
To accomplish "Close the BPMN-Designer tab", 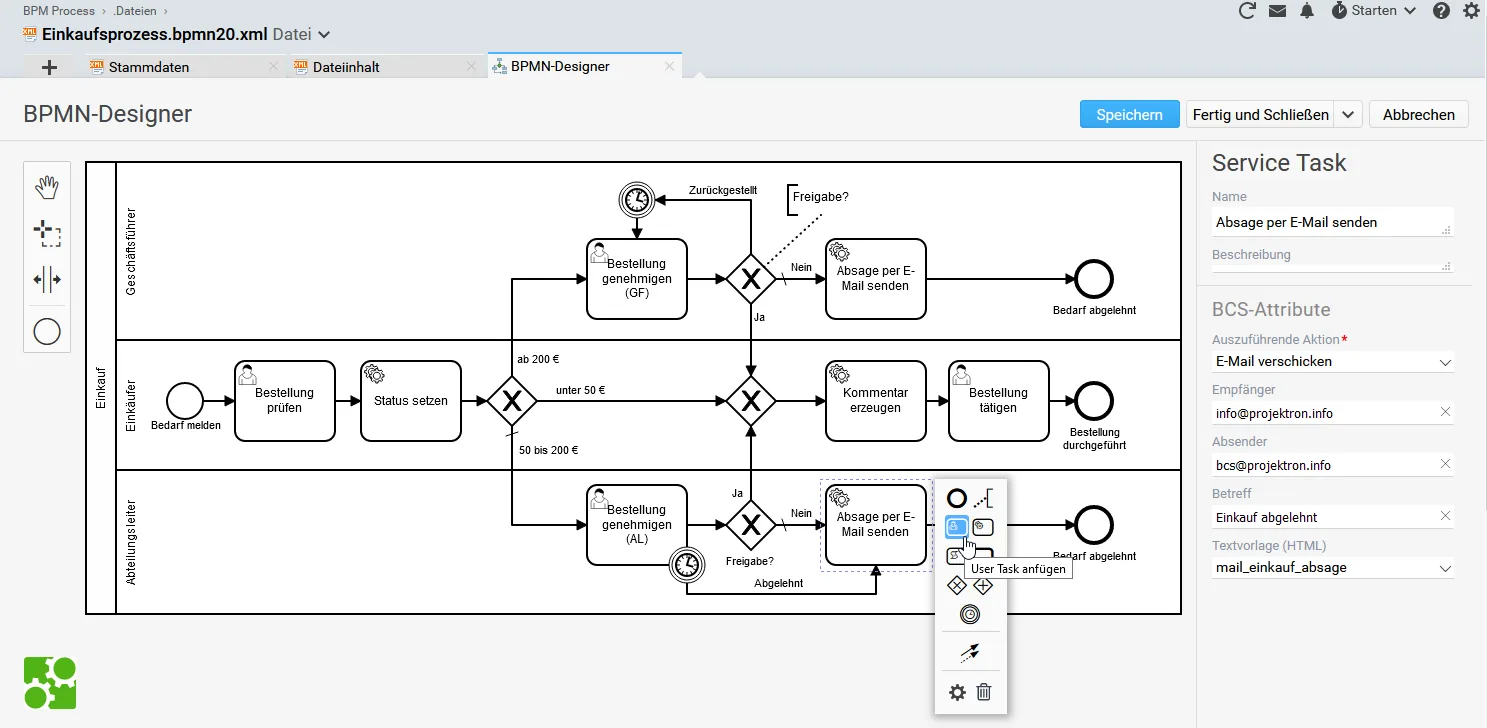I will pos(670,67).
